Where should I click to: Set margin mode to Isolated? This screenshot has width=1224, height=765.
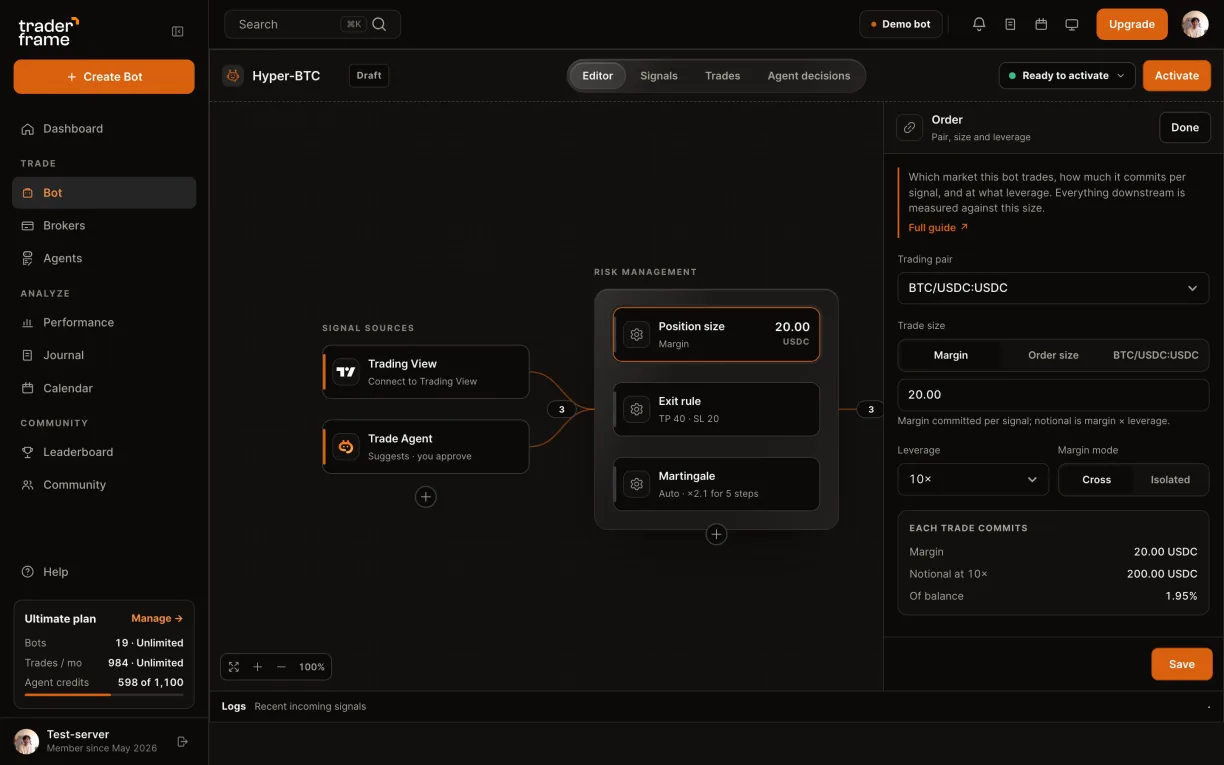pos(1170,480)
